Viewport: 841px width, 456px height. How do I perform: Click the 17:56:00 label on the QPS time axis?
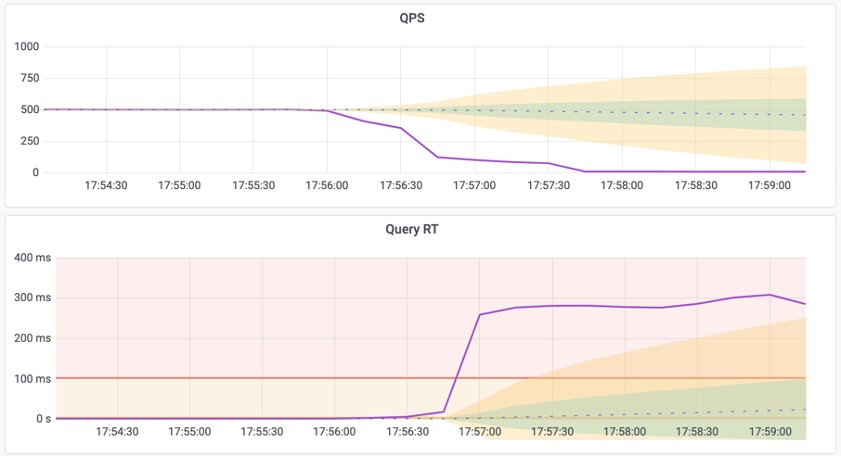click(x=326, y=186)
